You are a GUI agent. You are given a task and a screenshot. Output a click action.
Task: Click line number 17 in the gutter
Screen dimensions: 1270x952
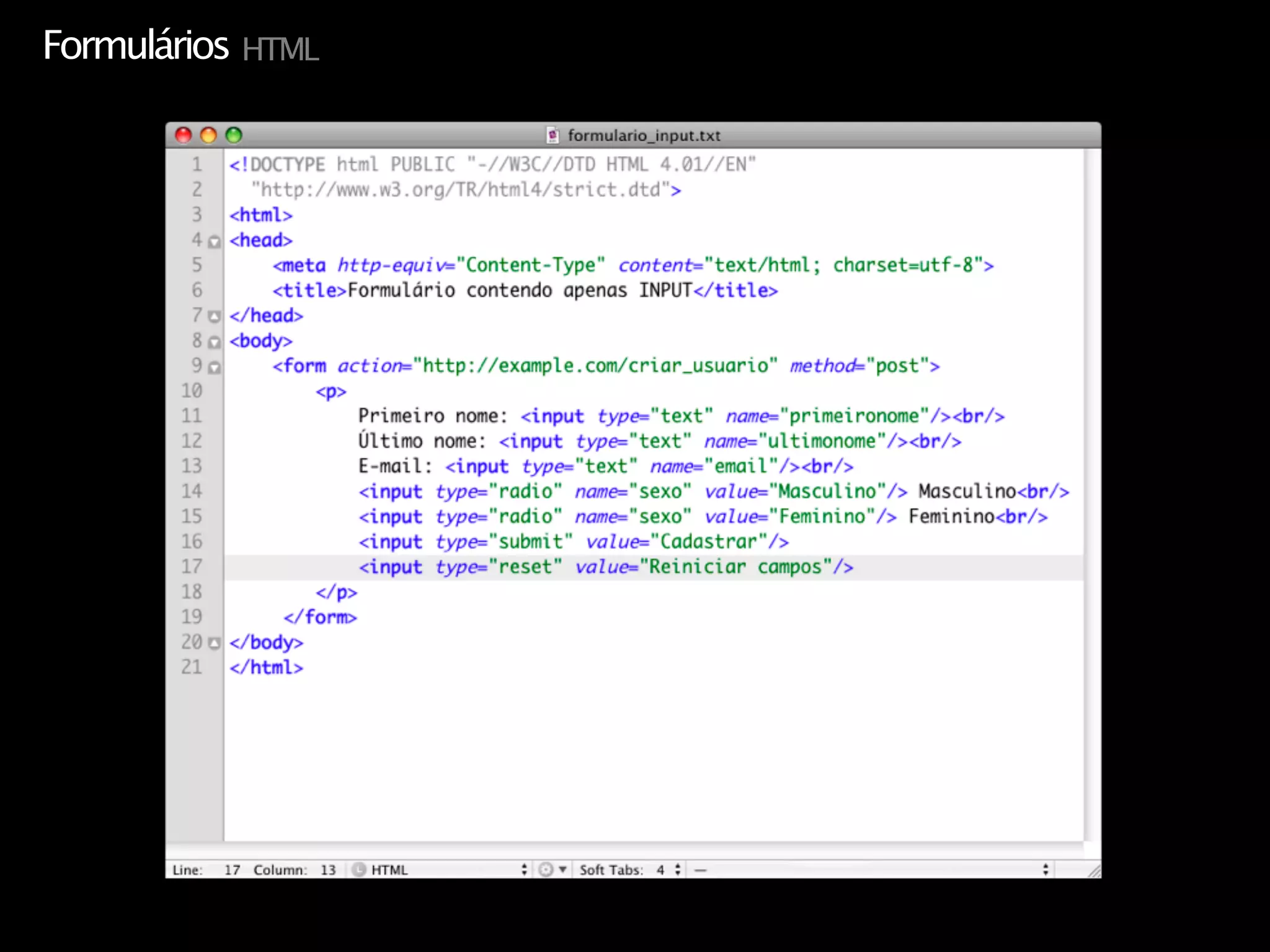(192, 566)
